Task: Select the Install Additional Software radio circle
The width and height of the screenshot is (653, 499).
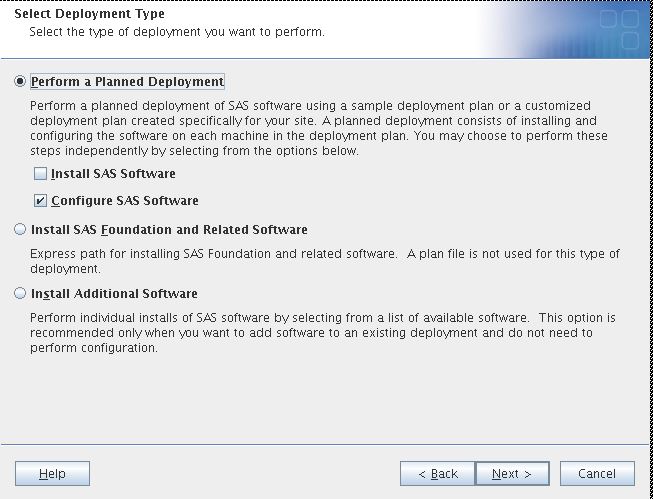Action: click(20, 294)
